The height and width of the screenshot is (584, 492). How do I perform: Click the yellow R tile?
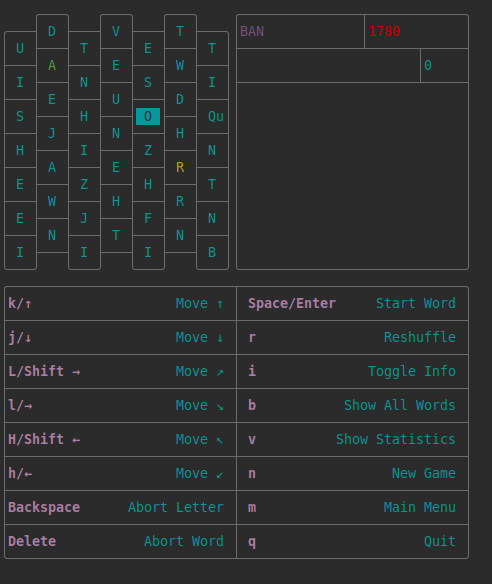(180, 167)
